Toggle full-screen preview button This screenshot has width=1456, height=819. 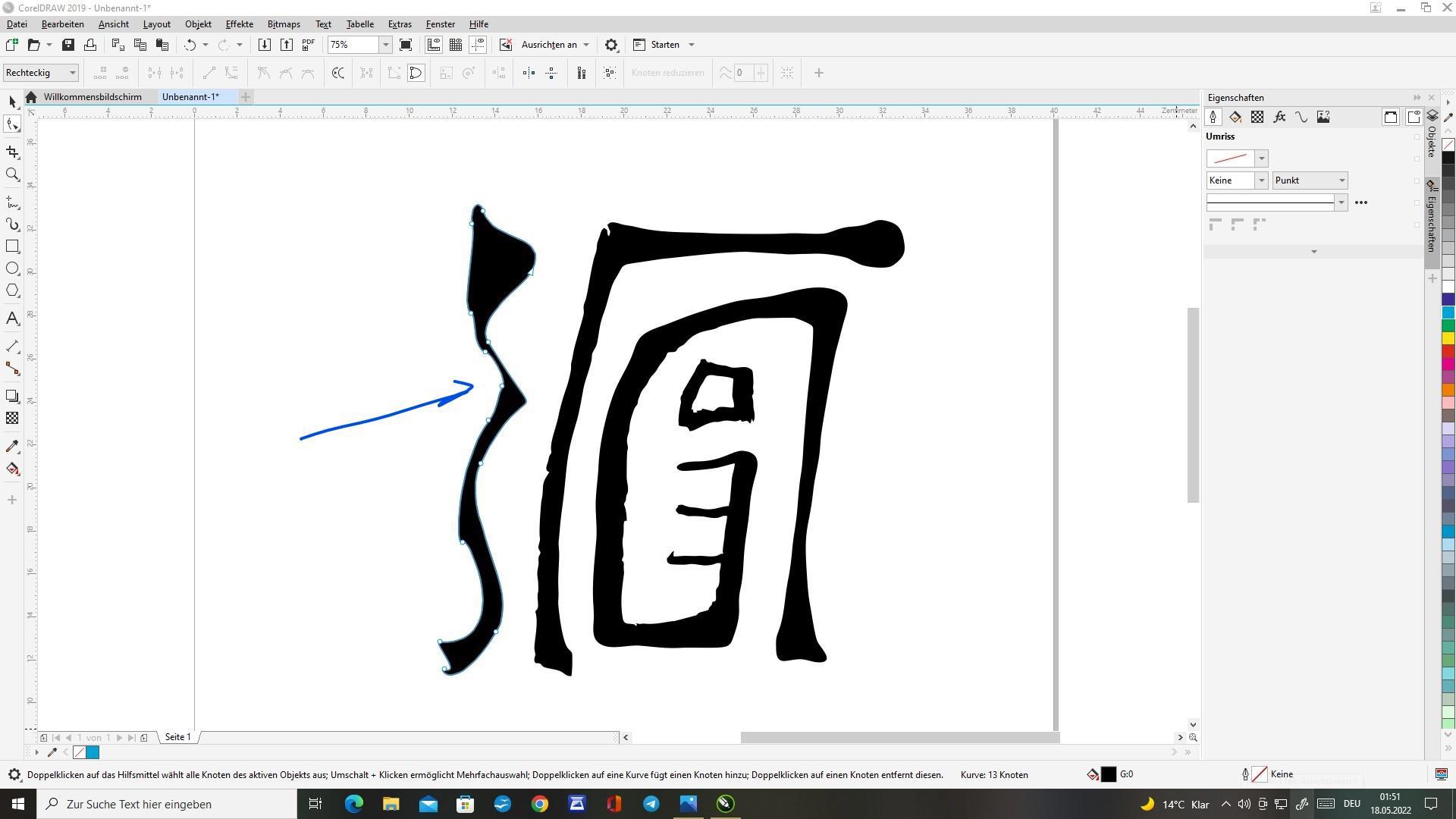(x=406, y=45)
